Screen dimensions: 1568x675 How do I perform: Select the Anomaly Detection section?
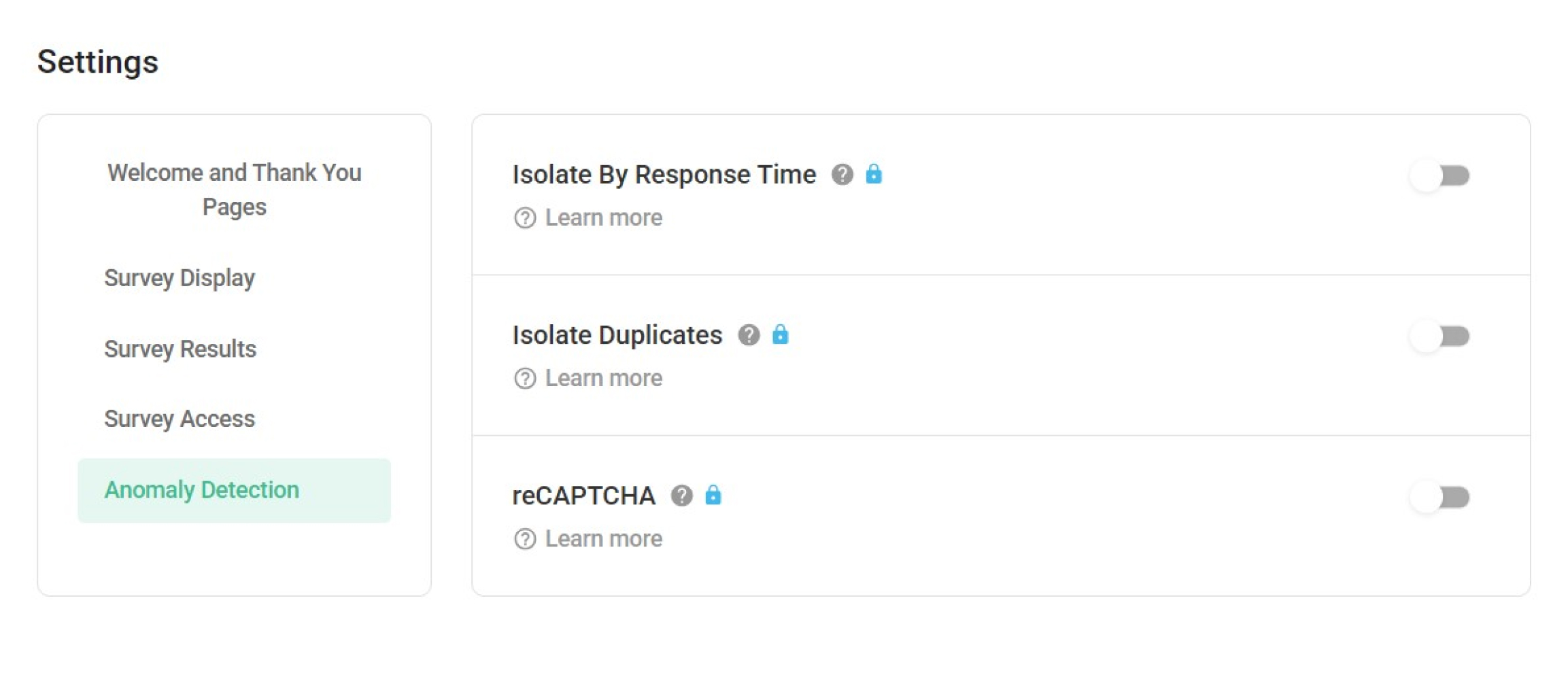coord(201,489)
